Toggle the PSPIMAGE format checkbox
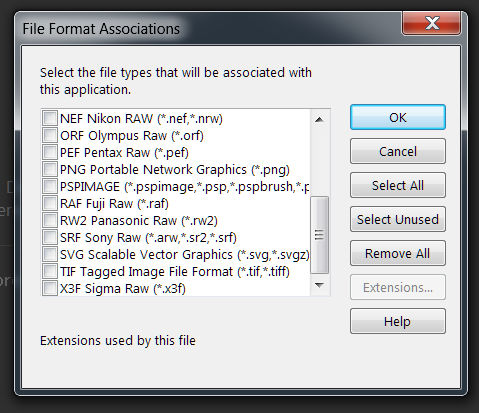This screenshot has height=413, width=479. pos(50,186)
